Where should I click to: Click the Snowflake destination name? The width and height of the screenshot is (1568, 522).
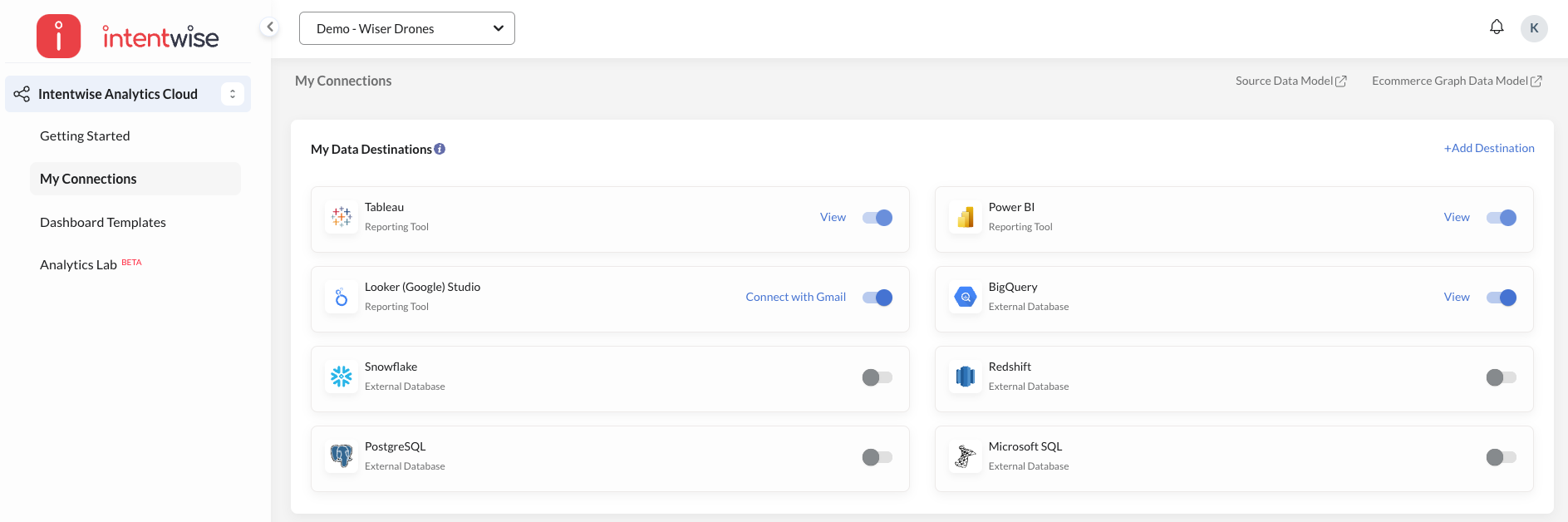[391, 367]
